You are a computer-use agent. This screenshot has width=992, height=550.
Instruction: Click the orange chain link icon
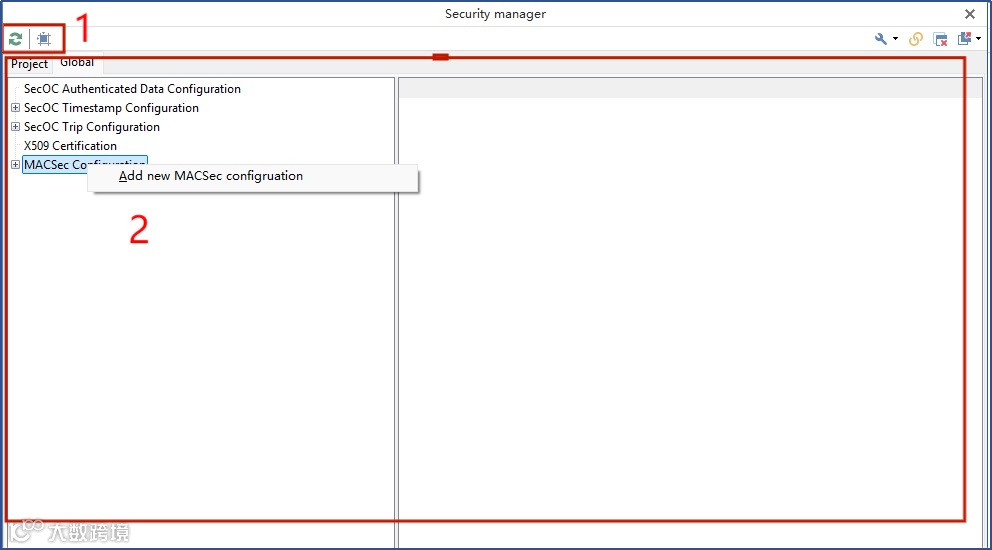[x=915, y=39]
